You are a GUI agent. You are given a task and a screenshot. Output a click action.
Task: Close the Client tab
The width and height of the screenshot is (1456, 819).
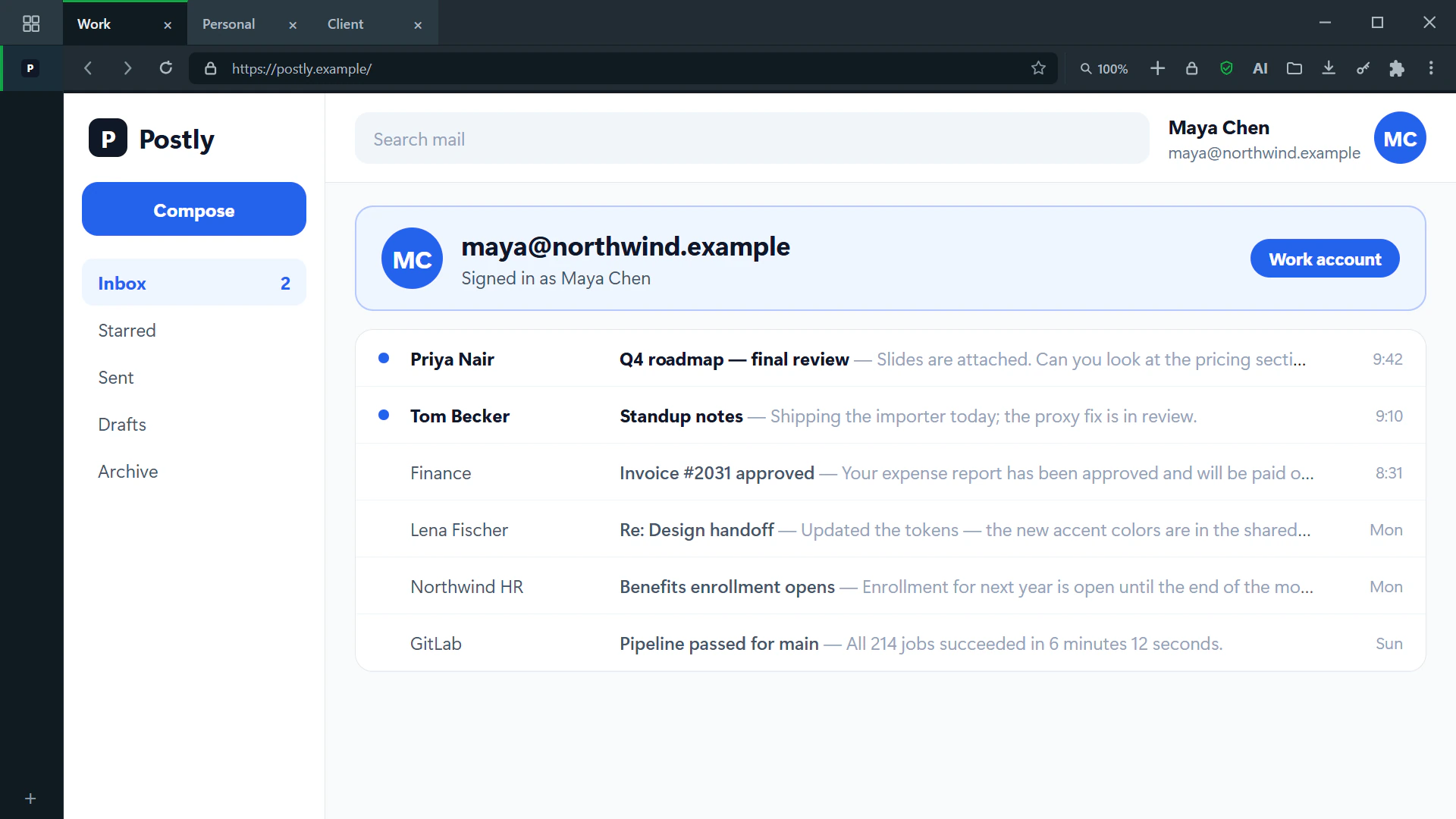pos(418,25)
